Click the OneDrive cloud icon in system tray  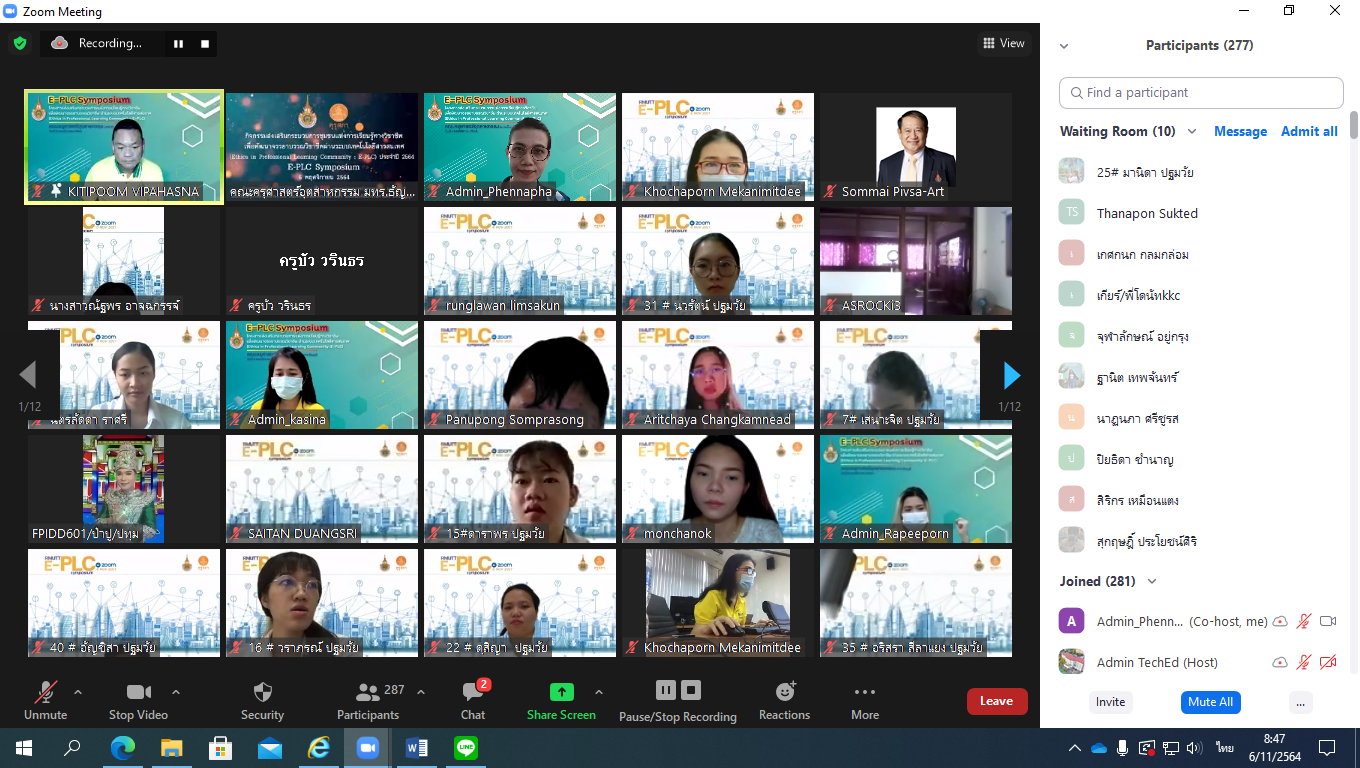coord(1099,748)
